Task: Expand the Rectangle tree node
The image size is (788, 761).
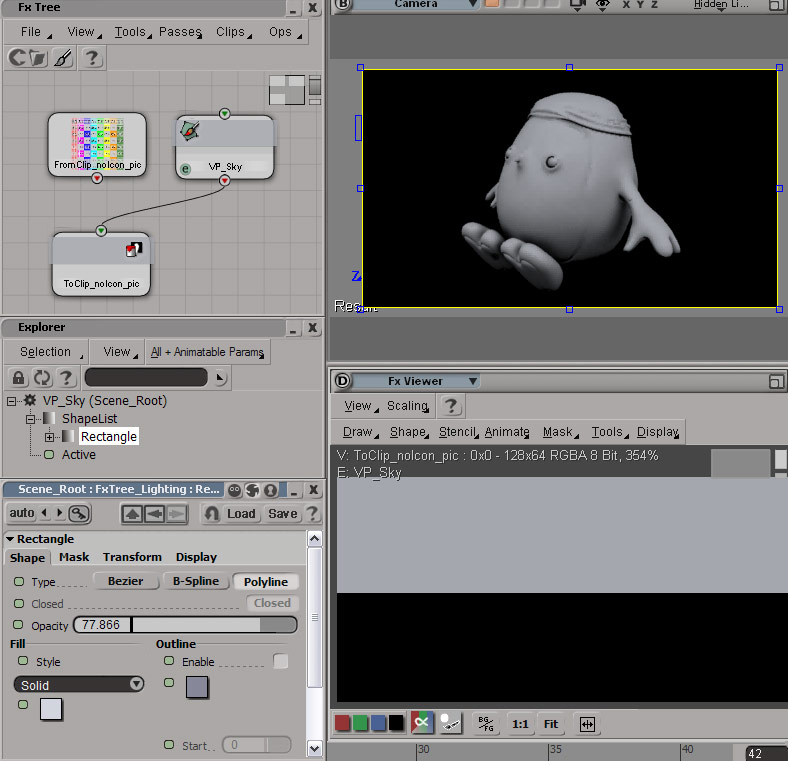Action: tap(49, 437)
